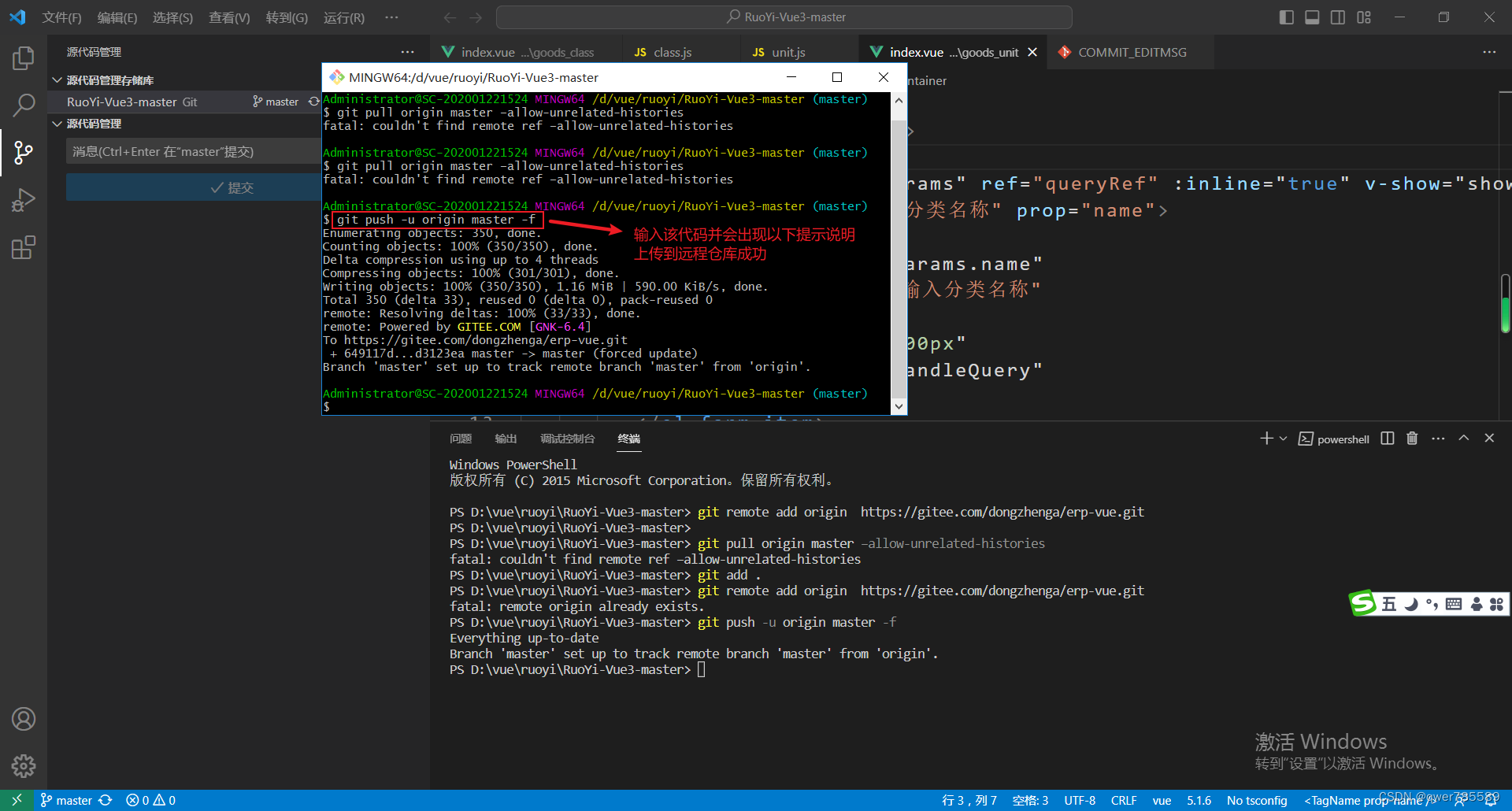Customize layout icon in title bar
1512x811 pixels.
(x=1364, y=17)
